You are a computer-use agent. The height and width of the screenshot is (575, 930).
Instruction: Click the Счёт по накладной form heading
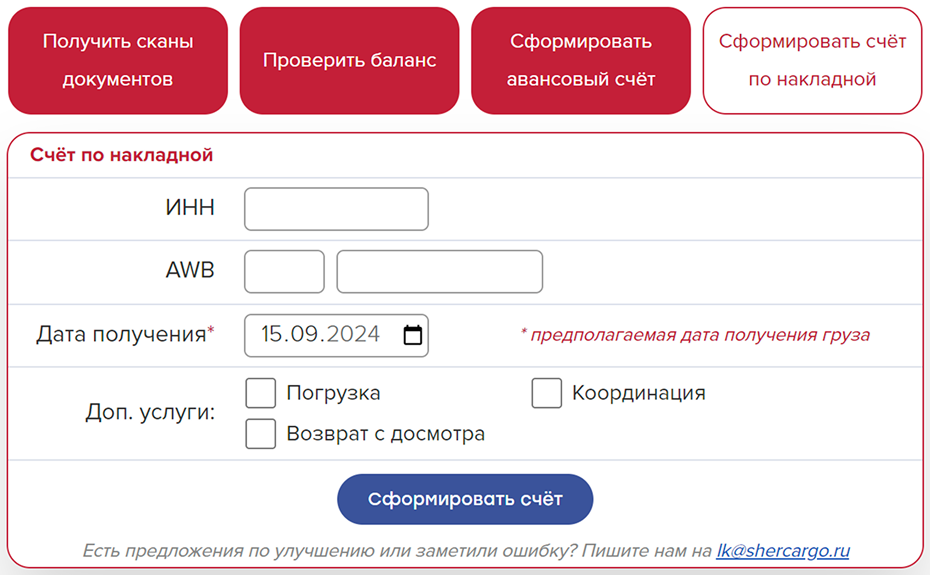122,155
